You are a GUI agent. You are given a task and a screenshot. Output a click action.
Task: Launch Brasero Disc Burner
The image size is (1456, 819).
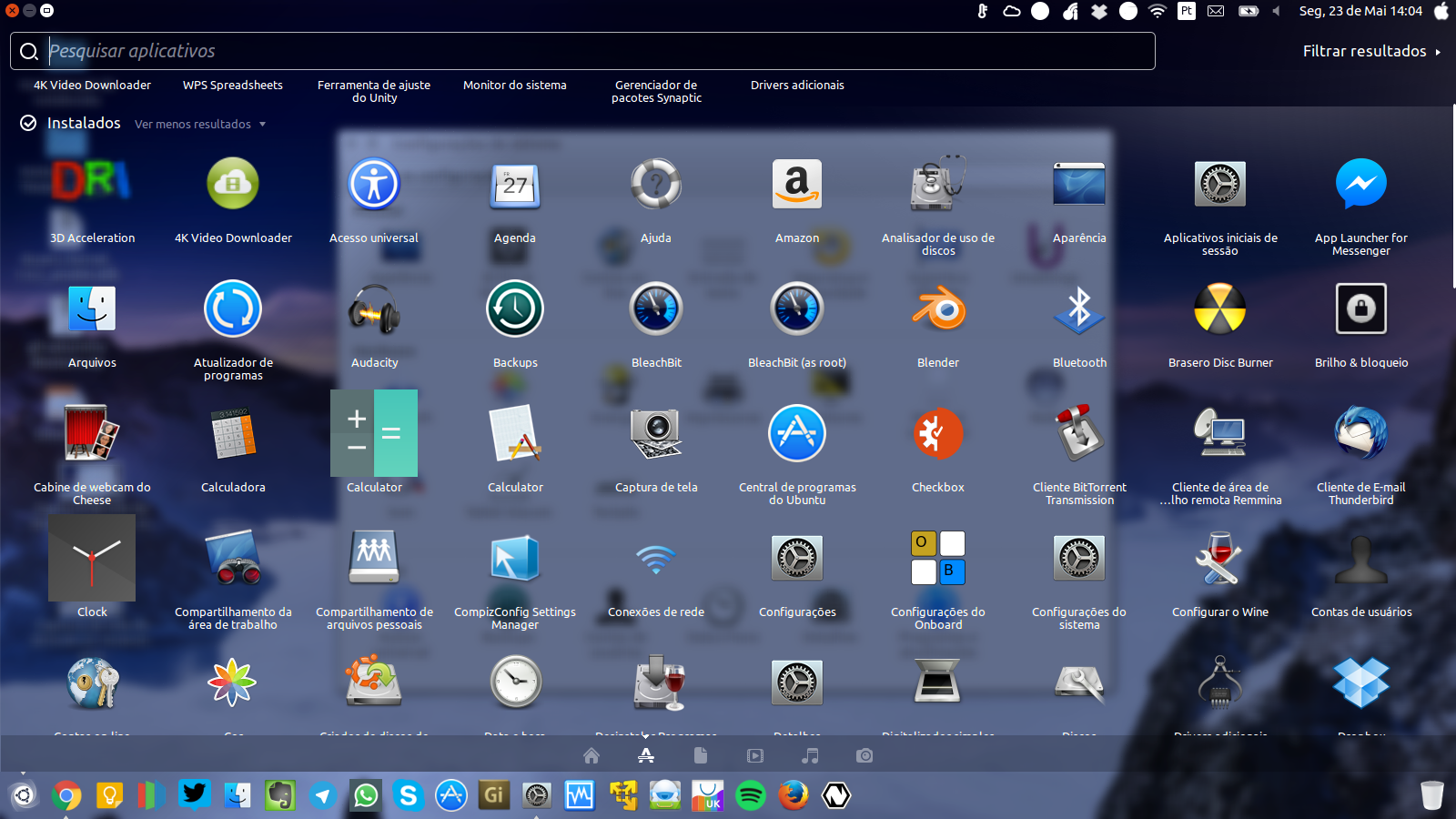coord(1220,308)
